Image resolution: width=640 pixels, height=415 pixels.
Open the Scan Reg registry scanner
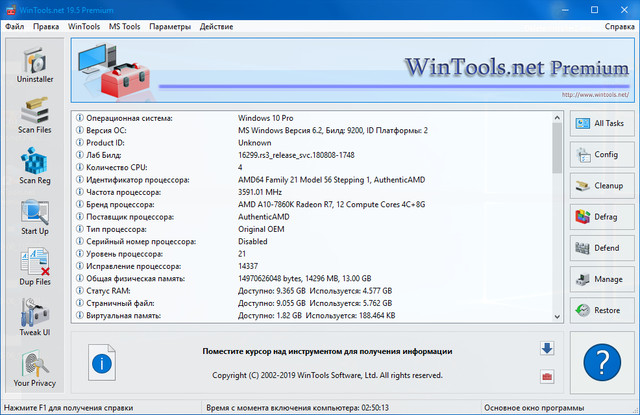point(34,167)
